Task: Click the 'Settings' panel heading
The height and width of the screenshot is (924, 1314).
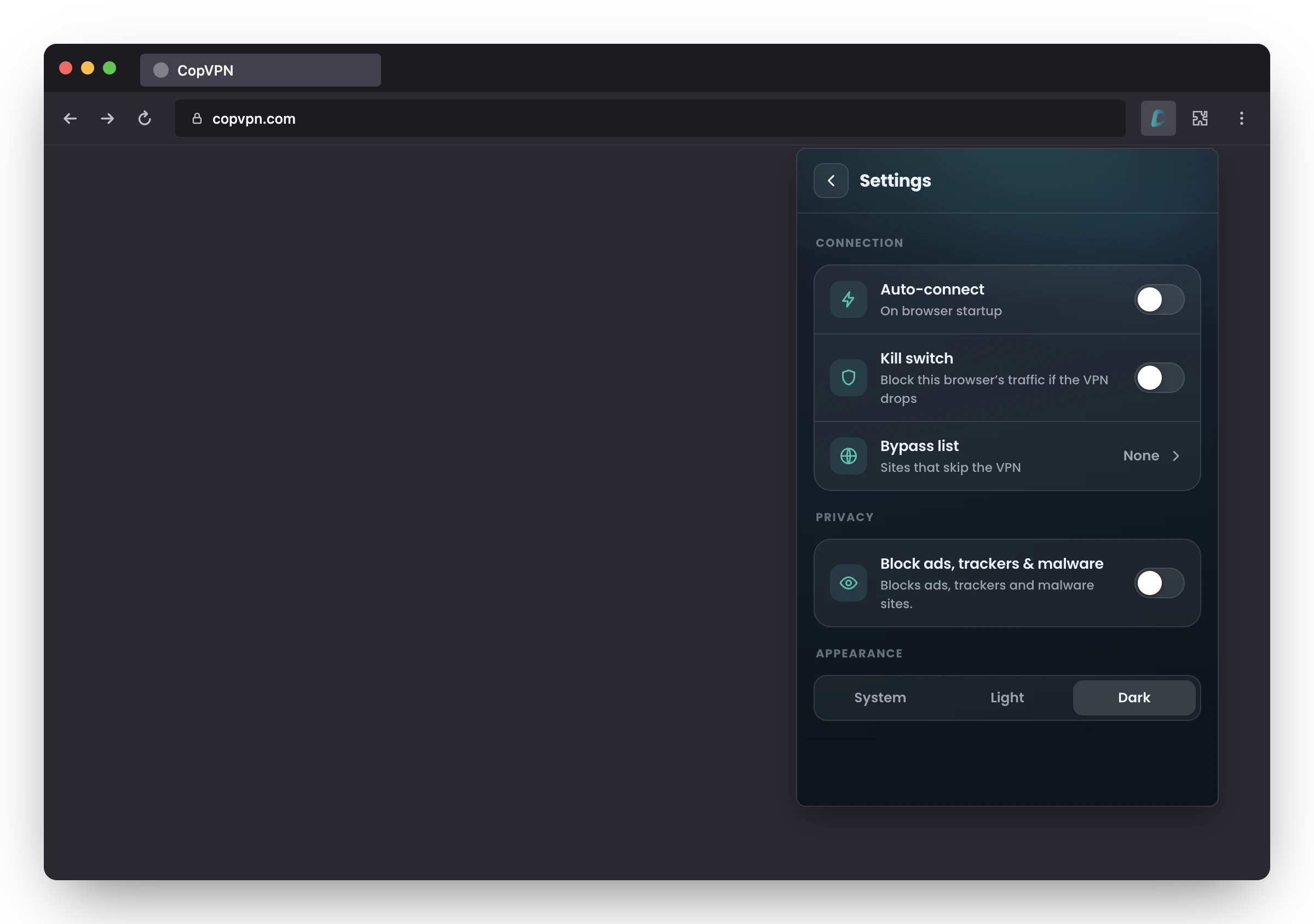Action: point(895,181)
